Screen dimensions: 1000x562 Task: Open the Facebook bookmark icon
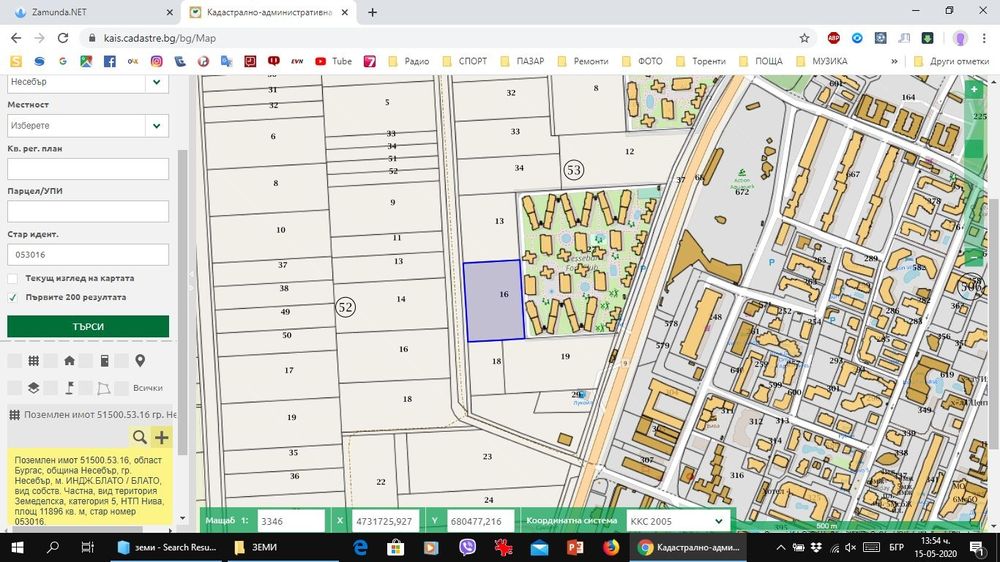(109, 61)
